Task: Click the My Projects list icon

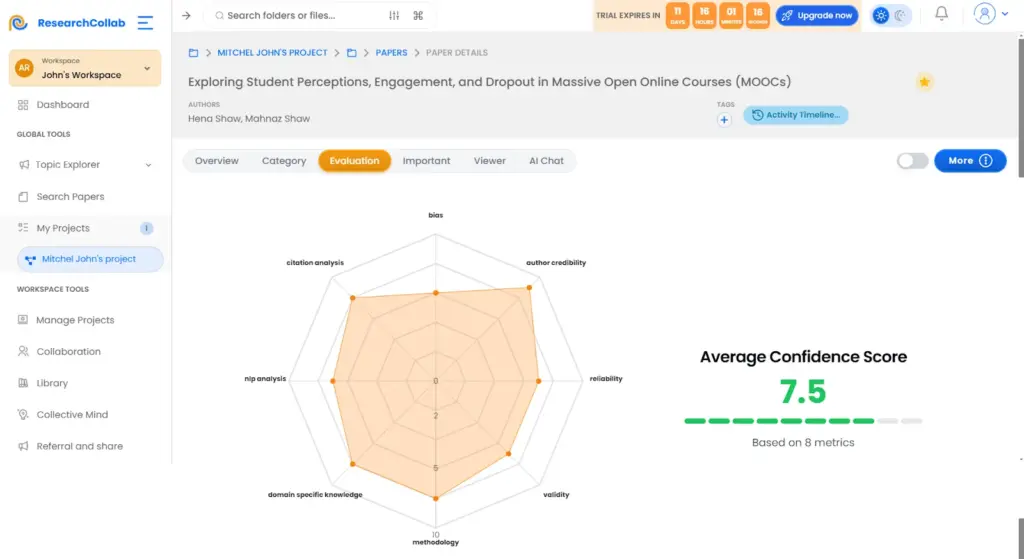Action: [23, 228]
